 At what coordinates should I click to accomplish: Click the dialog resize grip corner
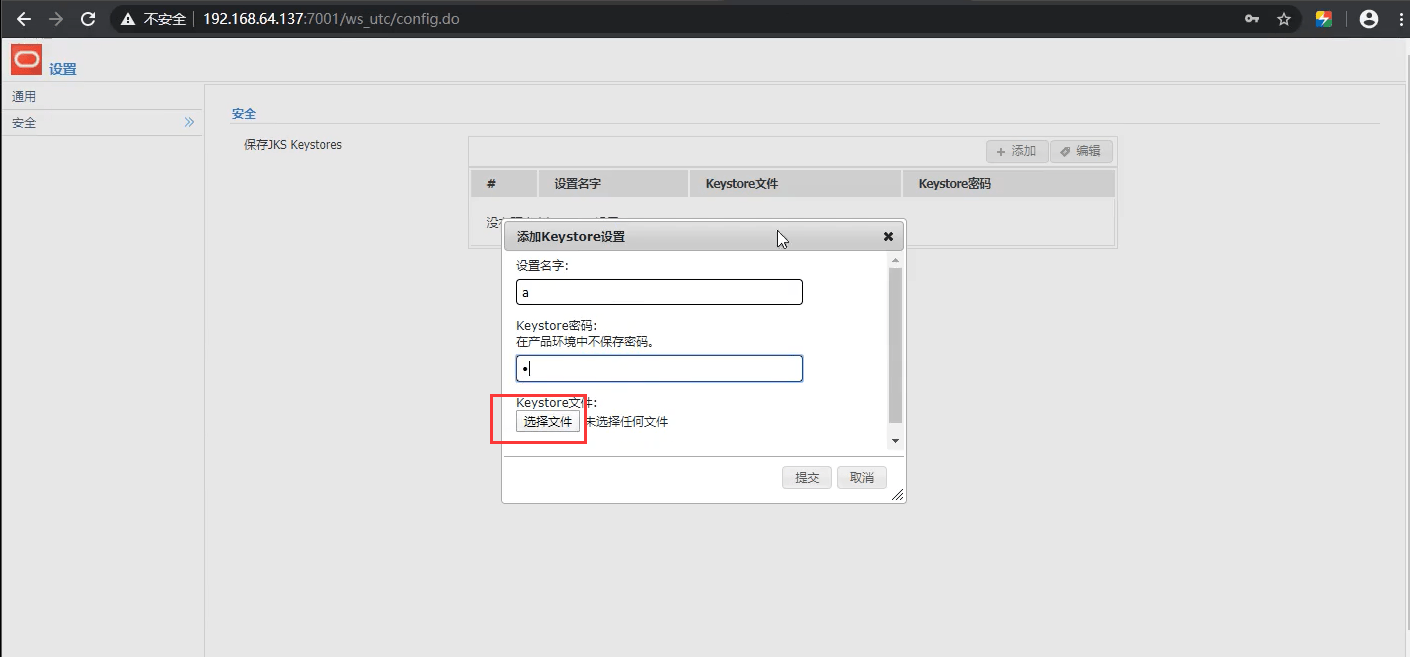click(x=897, y=494)
